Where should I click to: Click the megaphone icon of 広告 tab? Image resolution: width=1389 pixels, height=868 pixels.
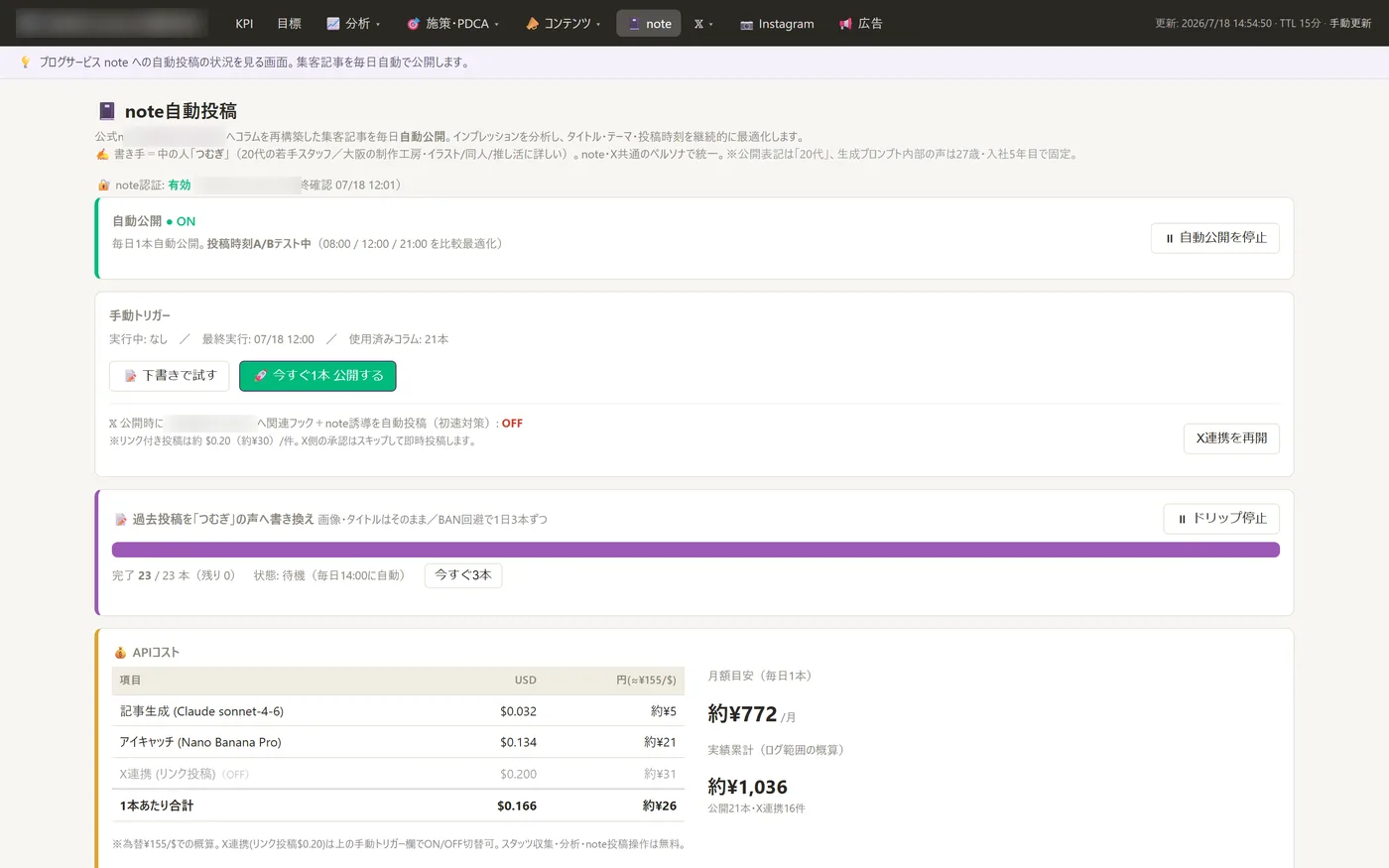pos(845,24)
